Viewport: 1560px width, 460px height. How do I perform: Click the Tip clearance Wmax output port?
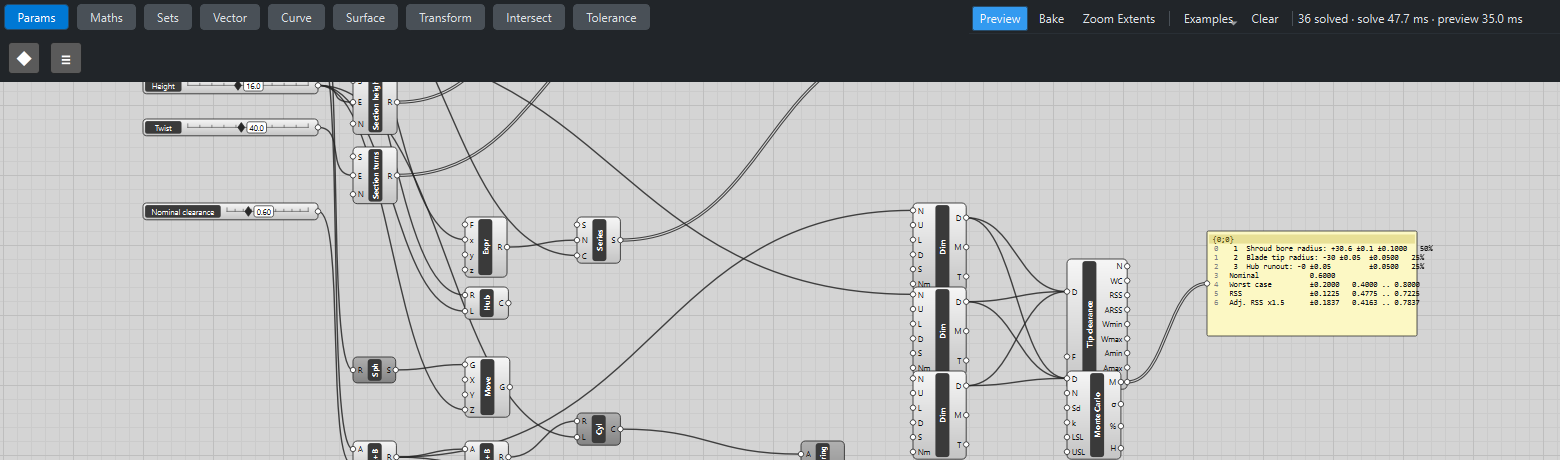1127,339
